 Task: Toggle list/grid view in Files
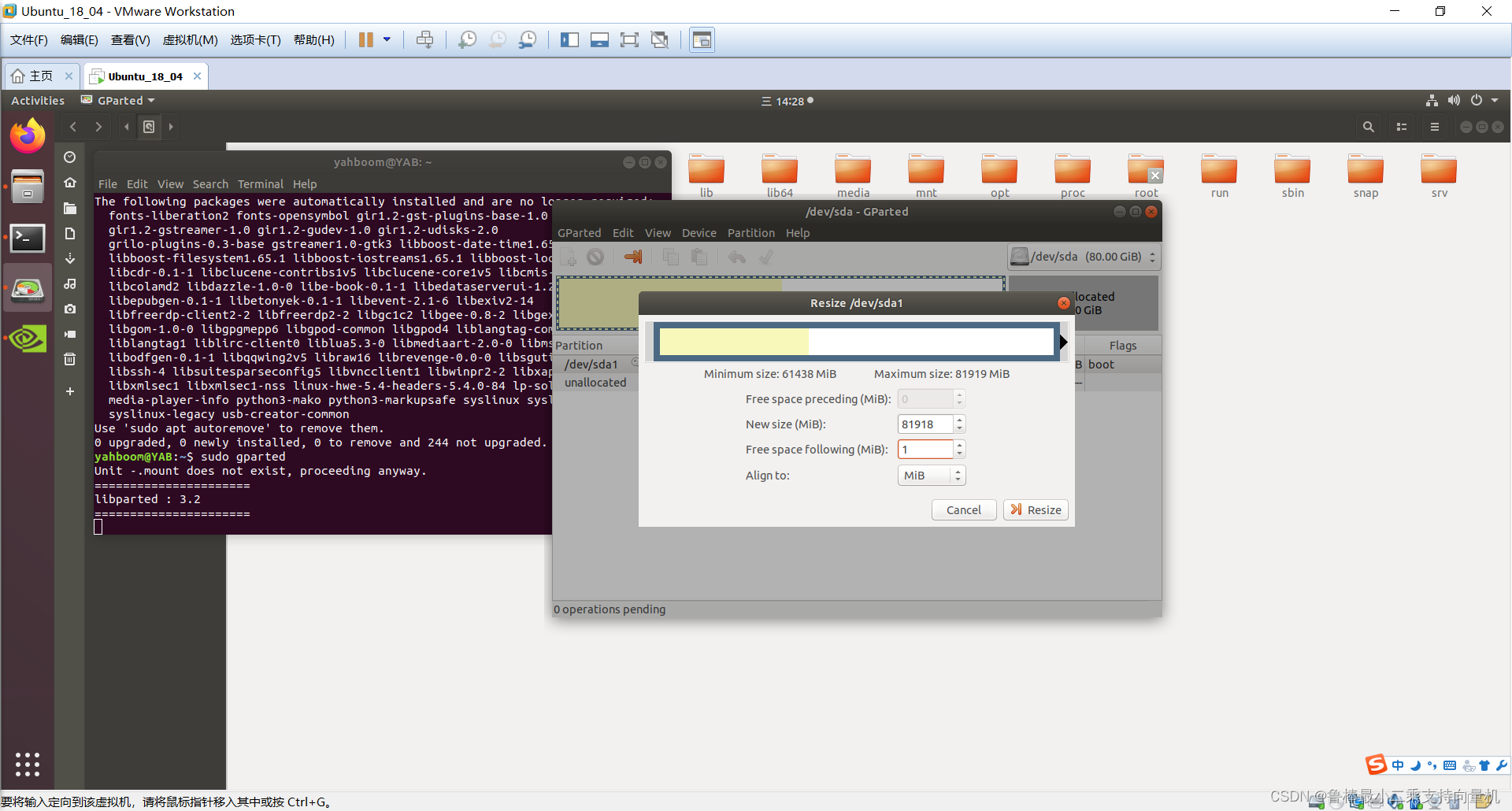(1402, 127)
